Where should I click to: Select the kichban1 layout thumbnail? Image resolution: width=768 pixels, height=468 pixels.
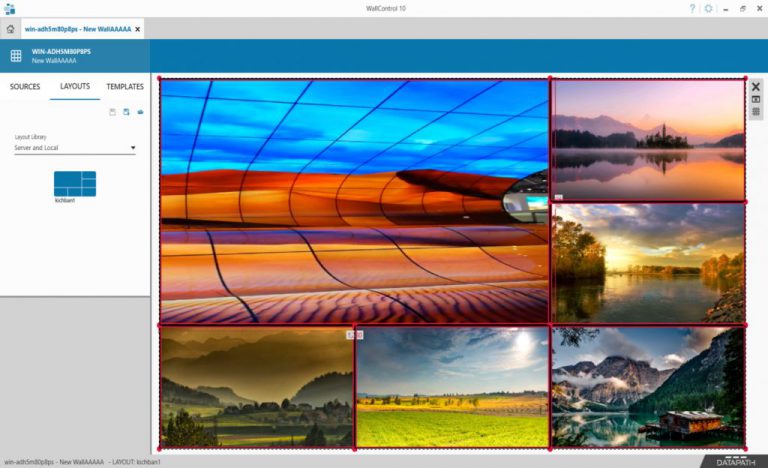(x=75, y=184)
